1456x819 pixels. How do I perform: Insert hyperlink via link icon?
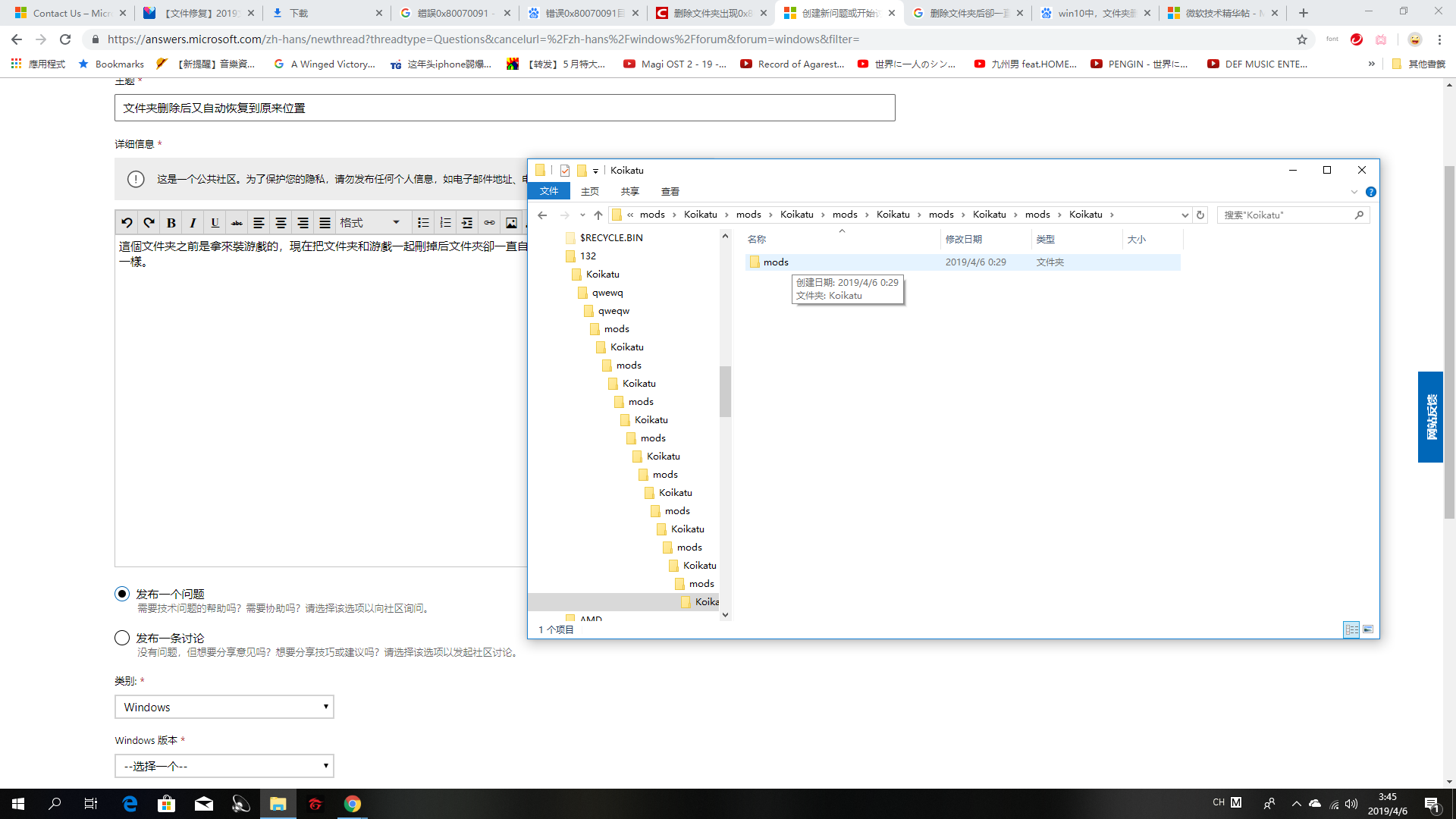click(489, 222)
